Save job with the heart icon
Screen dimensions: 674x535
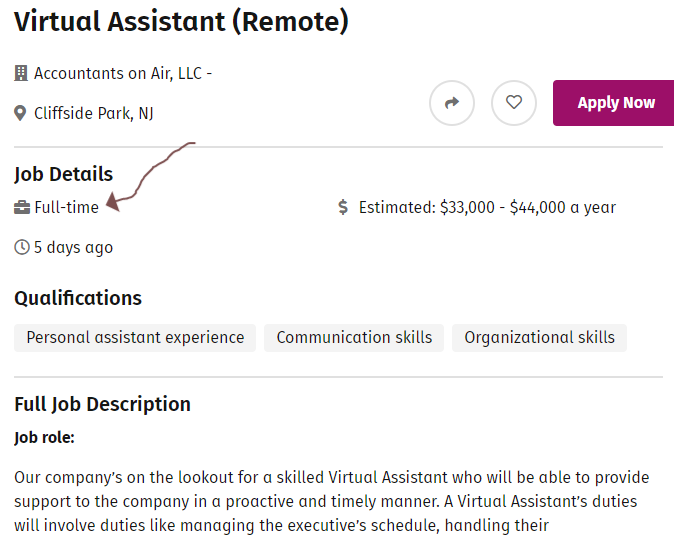pos(514,103)
